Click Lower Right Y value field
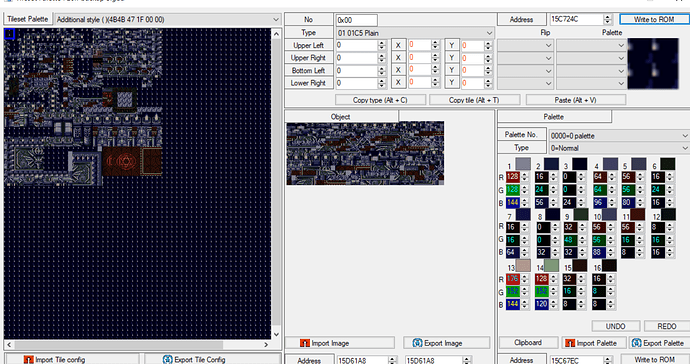Screen dimensions: 690x364 tap(472, 83)
